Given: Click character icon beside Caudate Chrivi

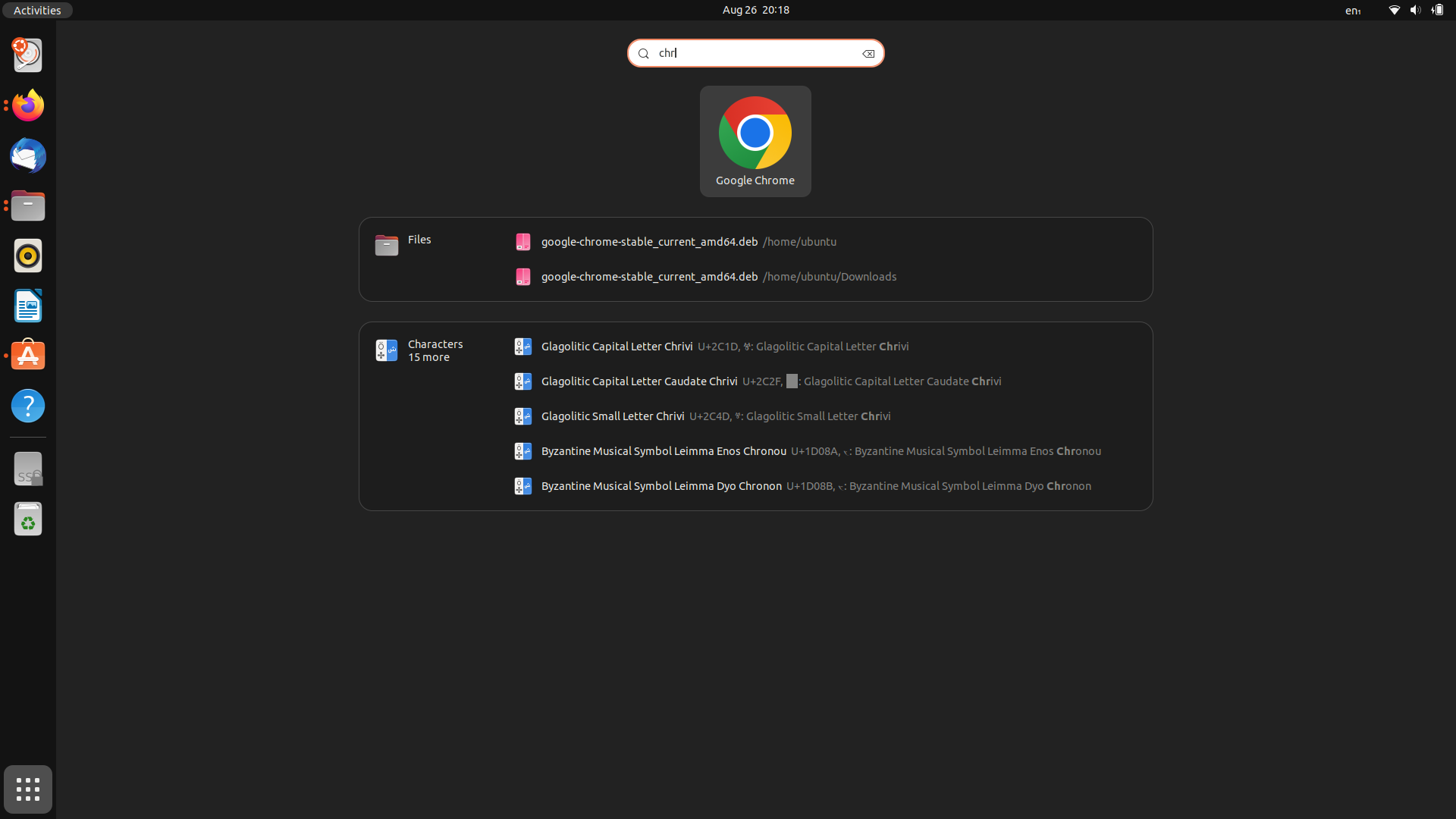Looking at the screenshot, I should click(523, 381).
